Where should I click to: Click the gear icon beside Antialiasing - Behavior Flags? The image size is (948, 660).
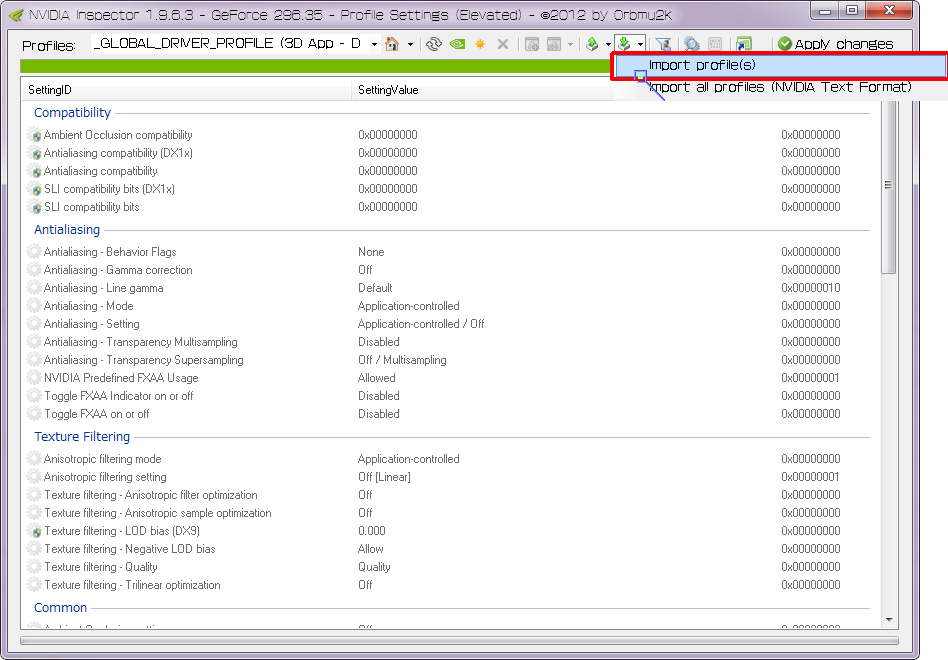[34, 251]
